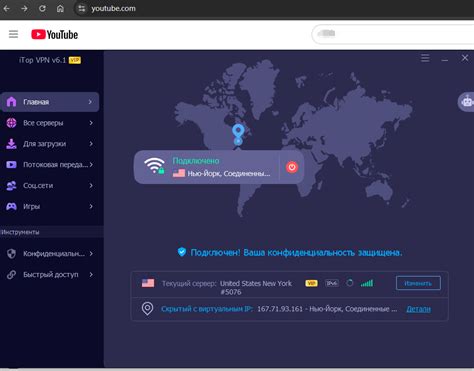Expand the Игры section chevron
The image size is (474, 371).
pos(91,206)
